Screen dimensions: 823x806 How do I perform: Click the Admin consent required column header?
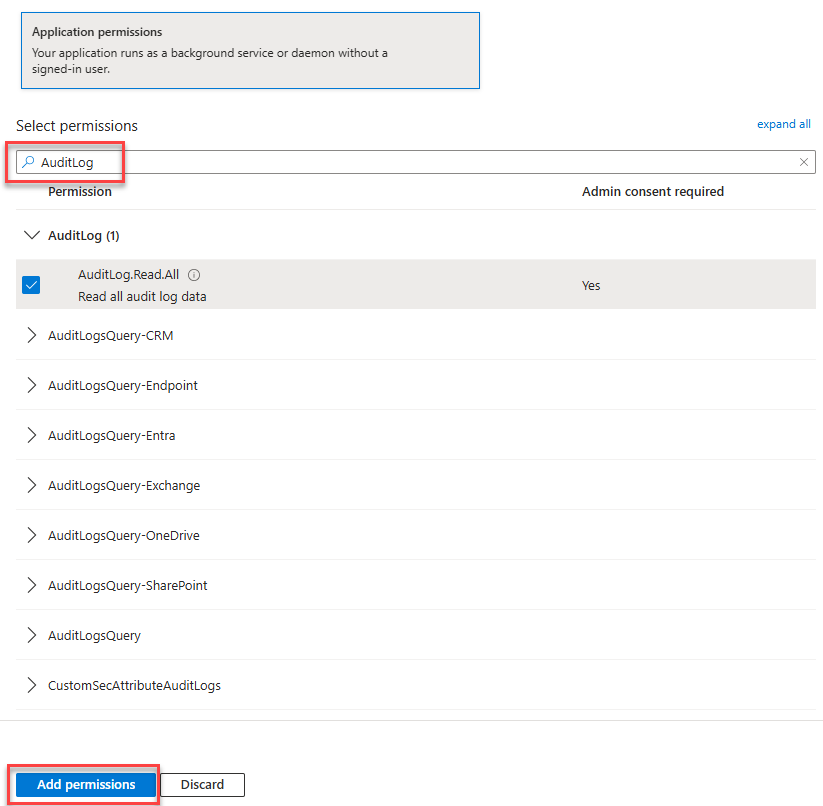[652, 192]
